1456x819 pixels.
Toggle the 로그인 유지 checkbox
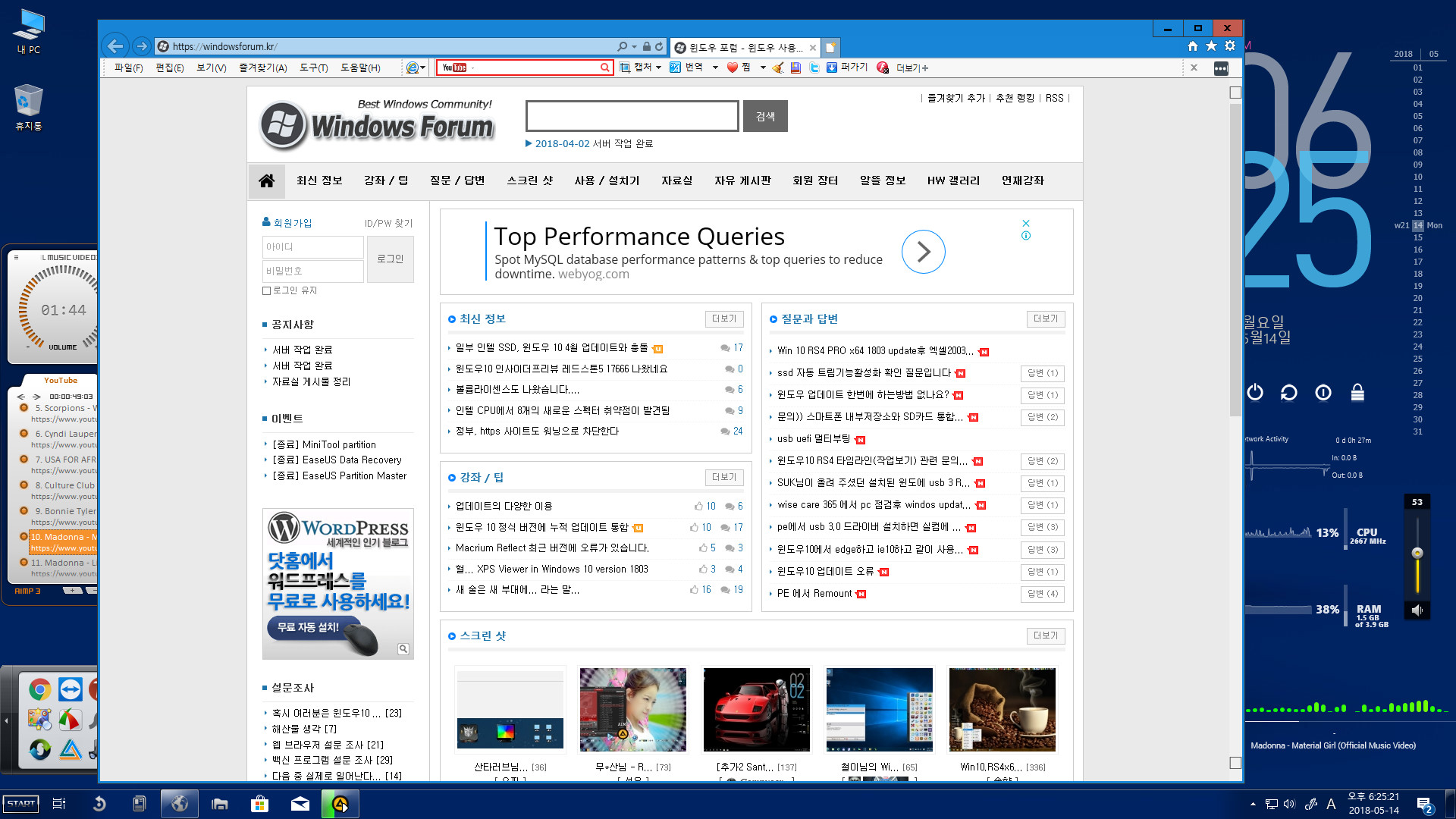coord(267,290)
